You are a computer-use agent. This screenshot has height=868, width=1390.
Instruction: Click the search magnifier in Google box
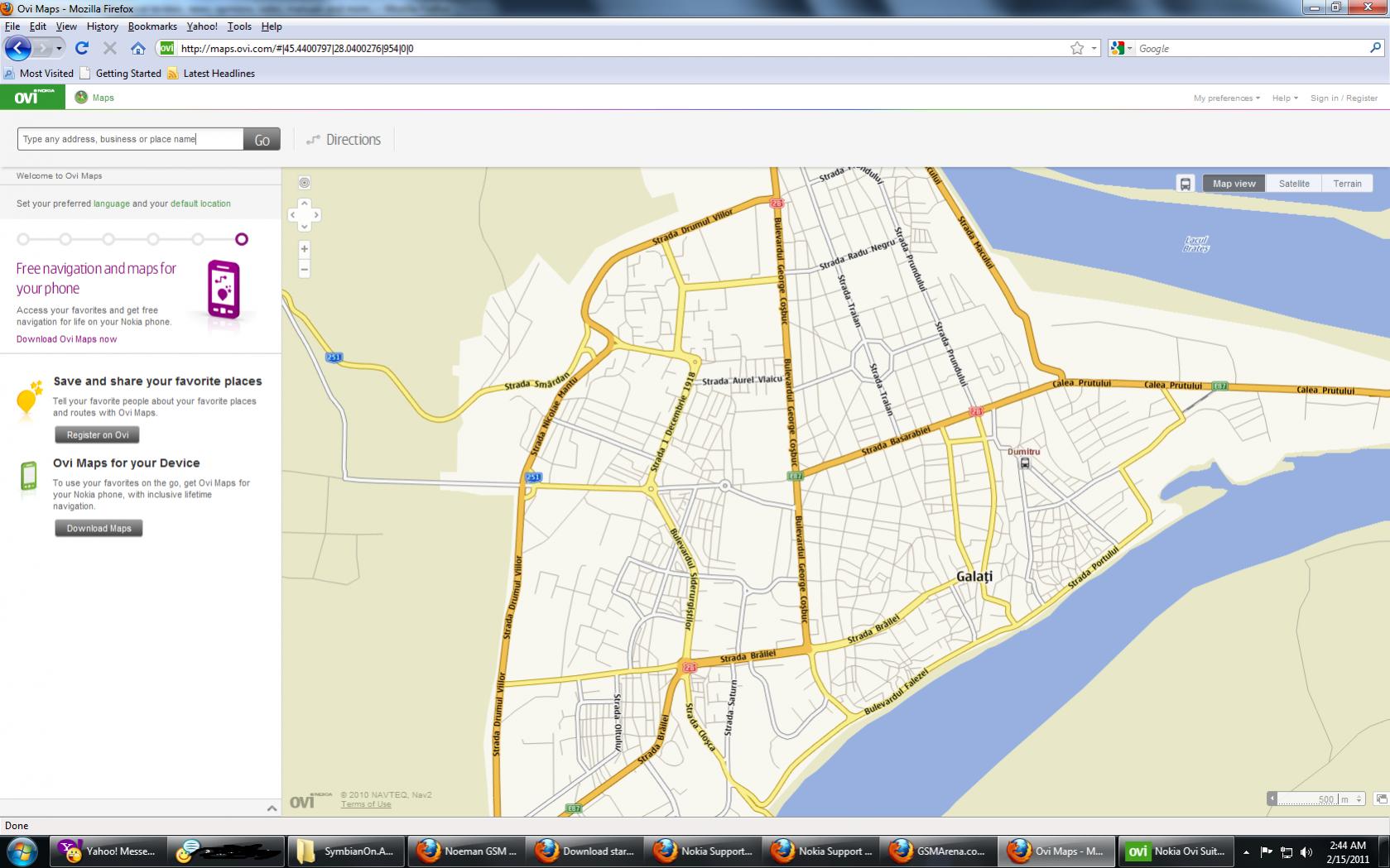tap(1375, 48)
